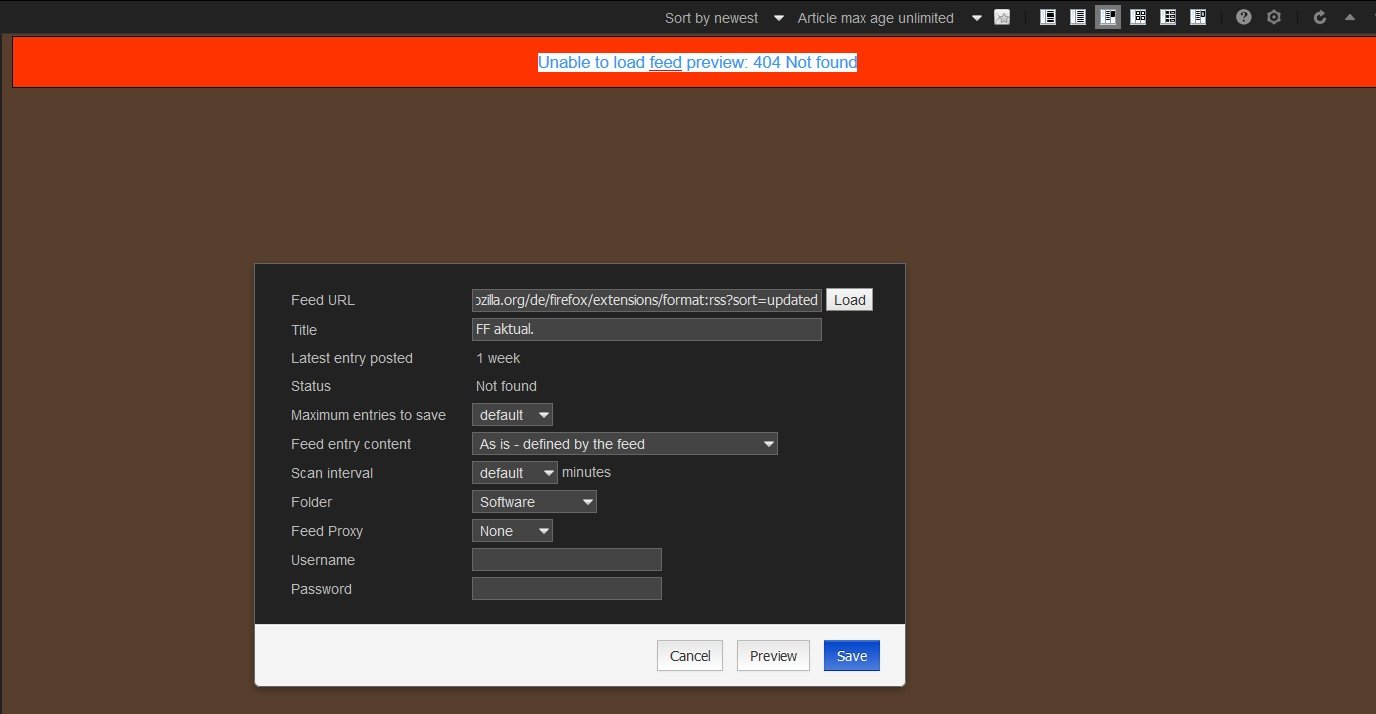
Task: Select the first layout view icon
Action: [1048, 18]
